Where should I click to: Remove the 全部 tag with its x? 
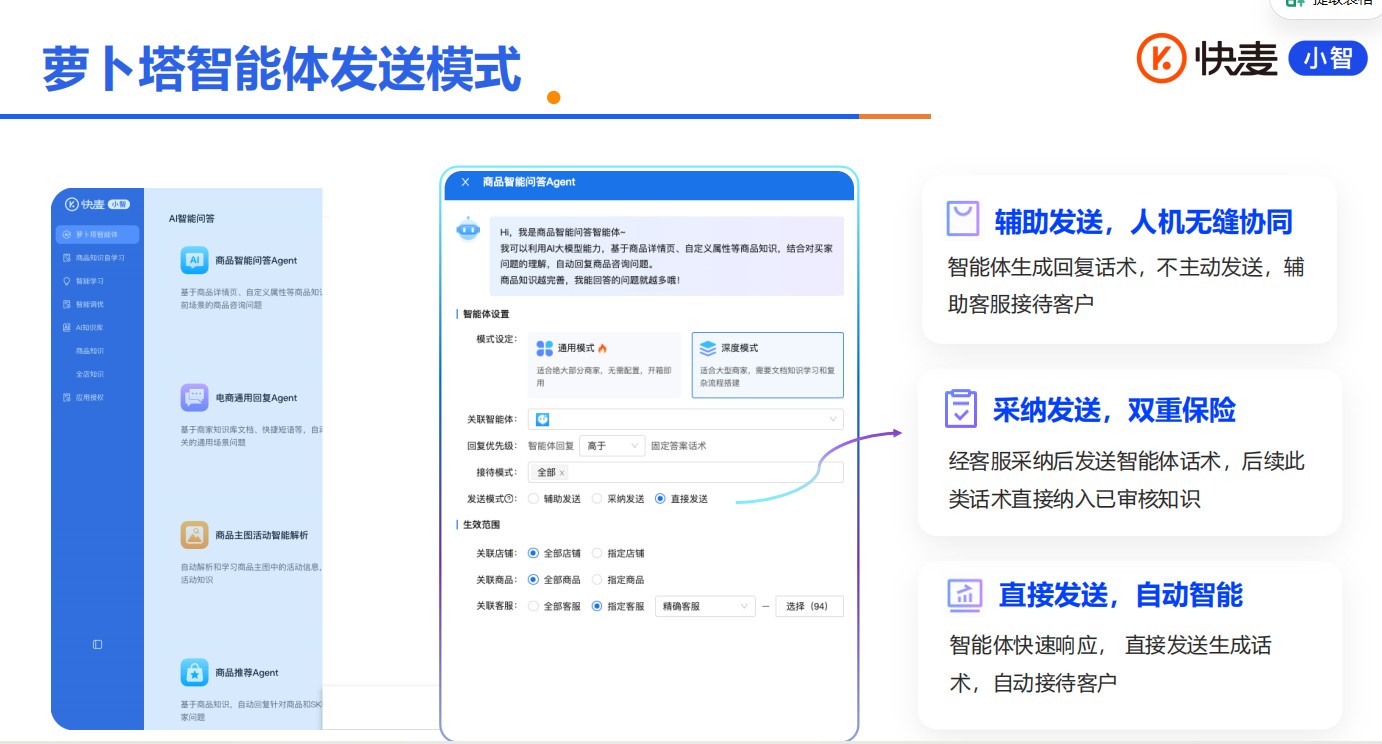[x=562, y=473]
